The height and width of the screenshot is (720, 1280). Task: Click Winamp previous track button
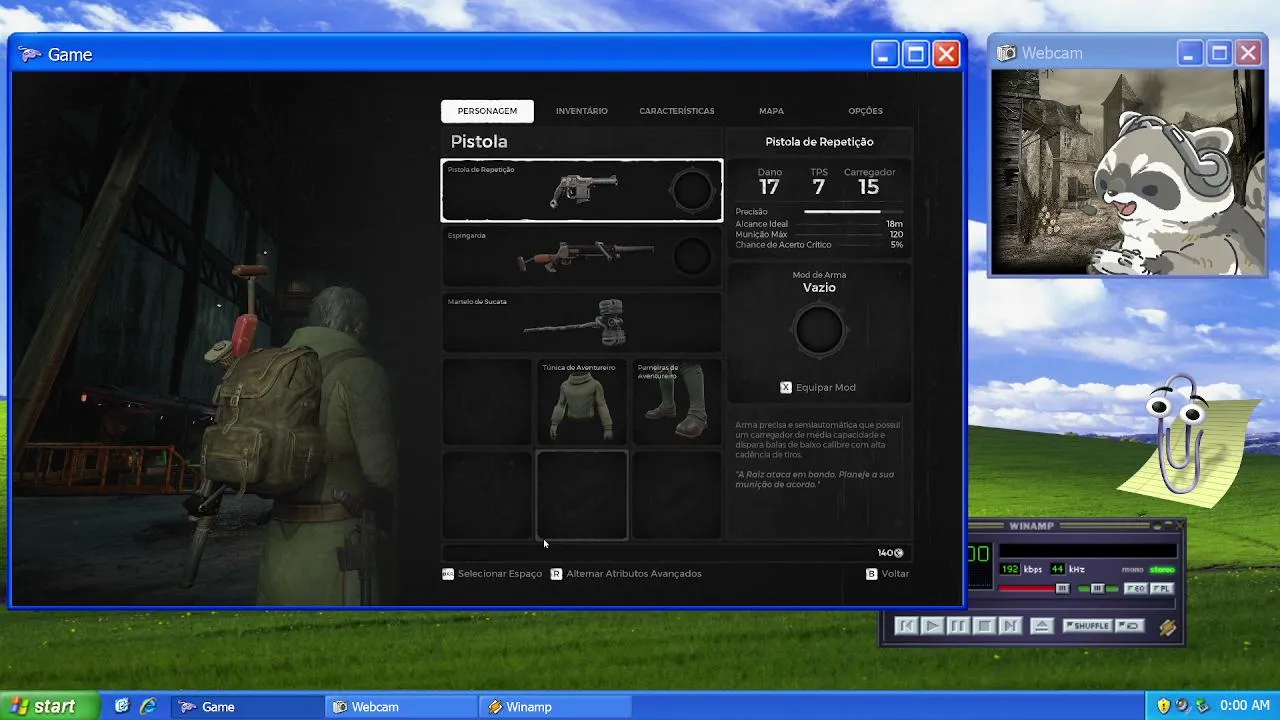906,626
